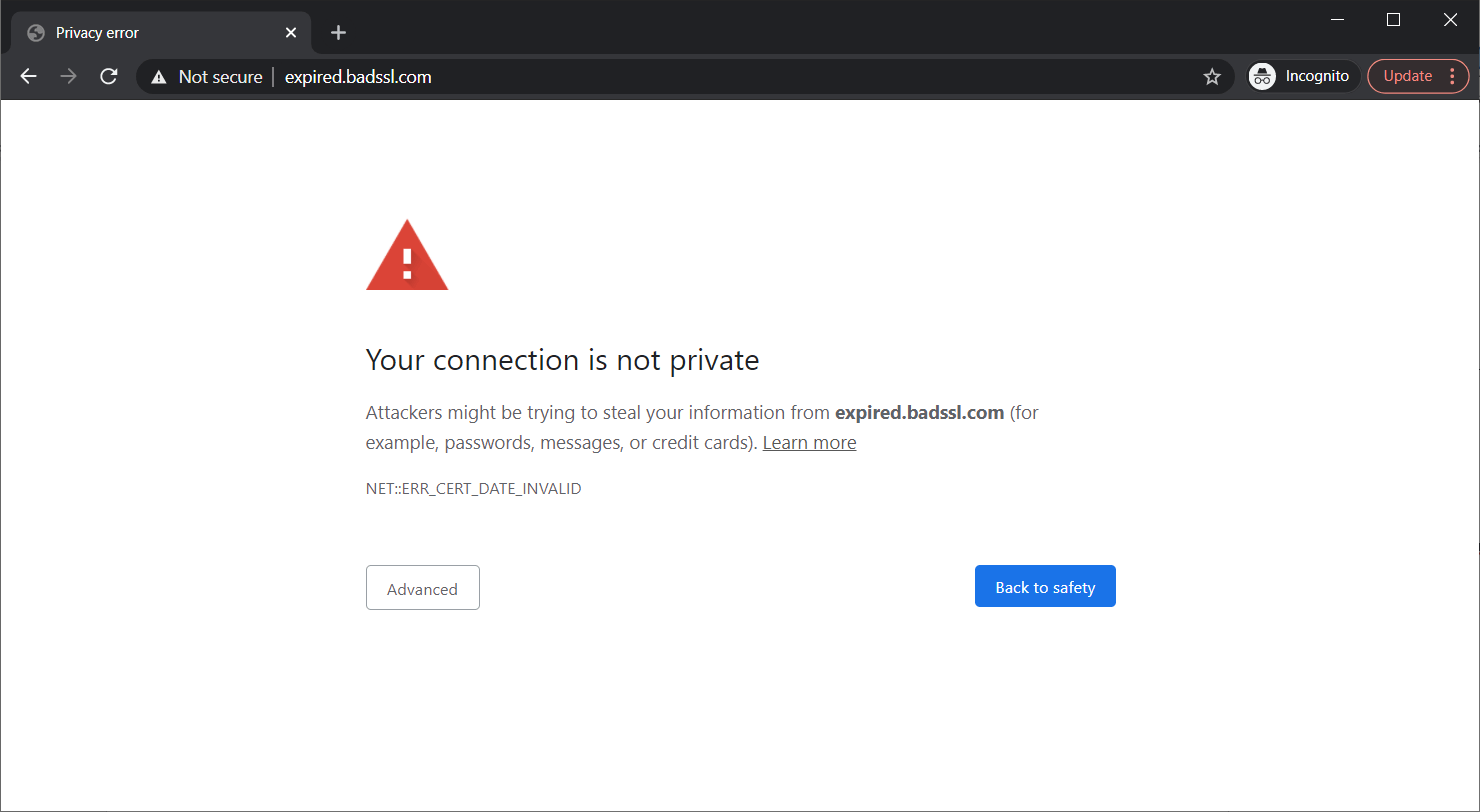Click the NET::ERR_CERT_DATE_INVALID error code
Viewport: 1480px width, 812px height.
coord(474,489)
